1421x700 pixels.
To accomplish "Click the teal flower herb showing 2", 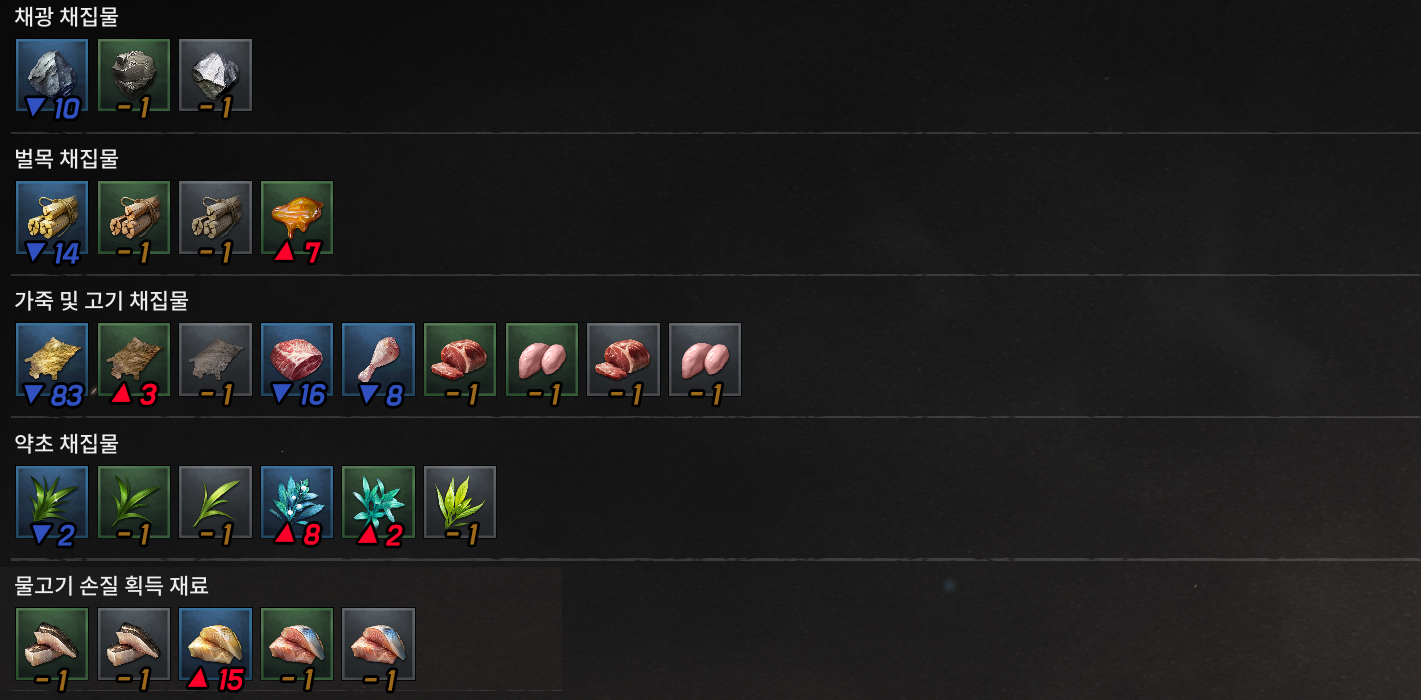I will (x=379, y=502).
